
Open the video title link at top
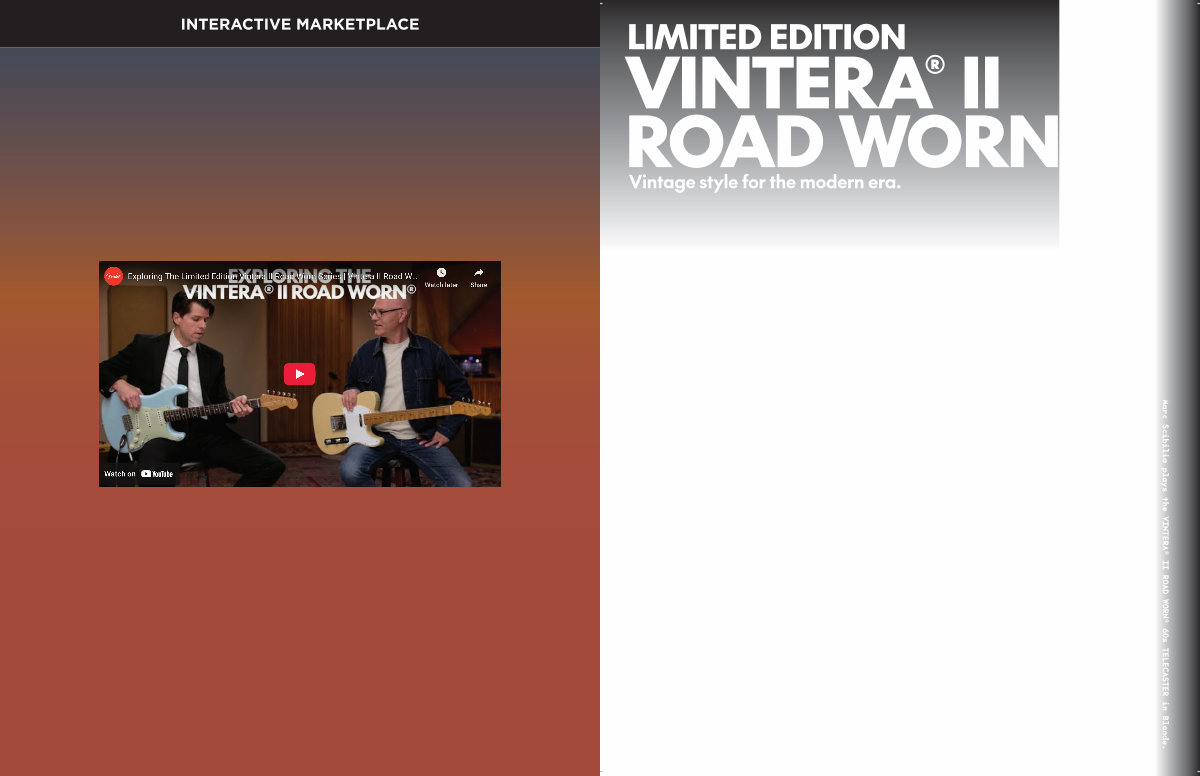(x=270, y=277)
